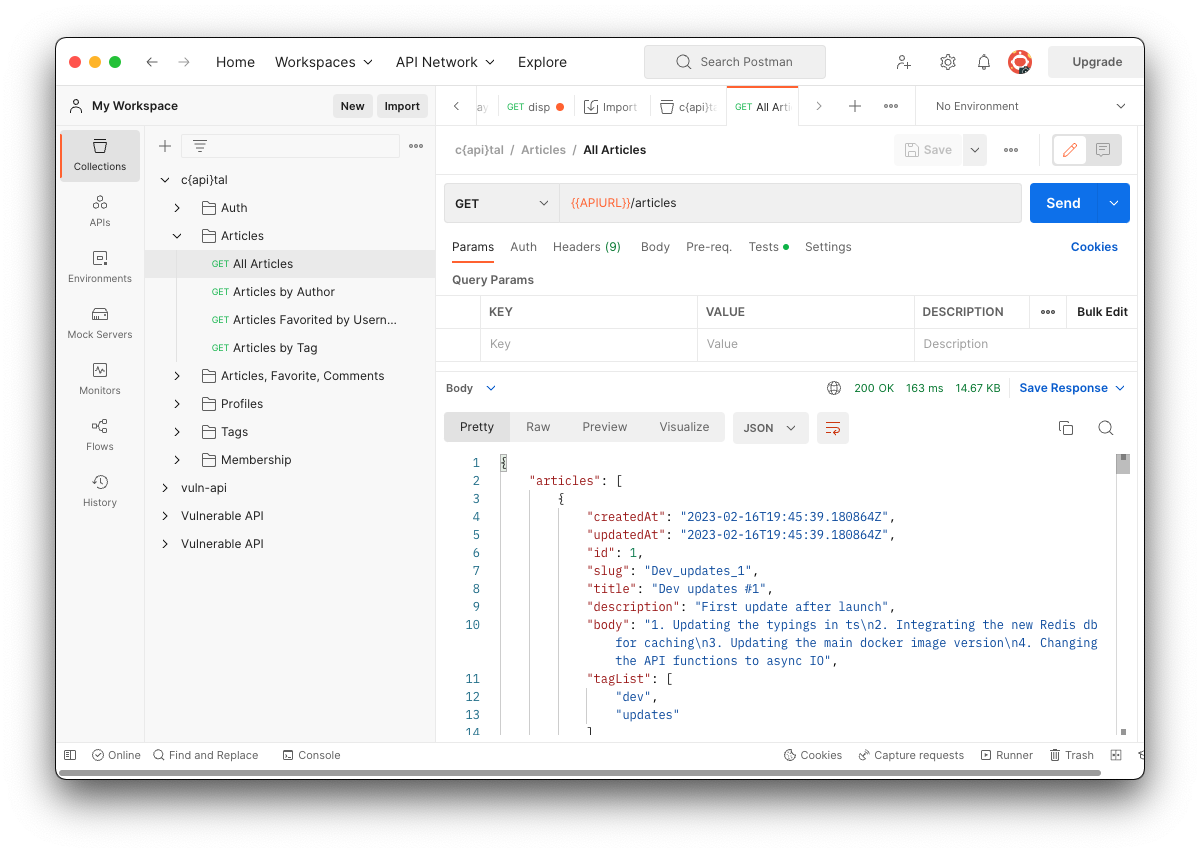1200x853 pixels.
Task: Go back using header arrow
Action: pos(152,62)
